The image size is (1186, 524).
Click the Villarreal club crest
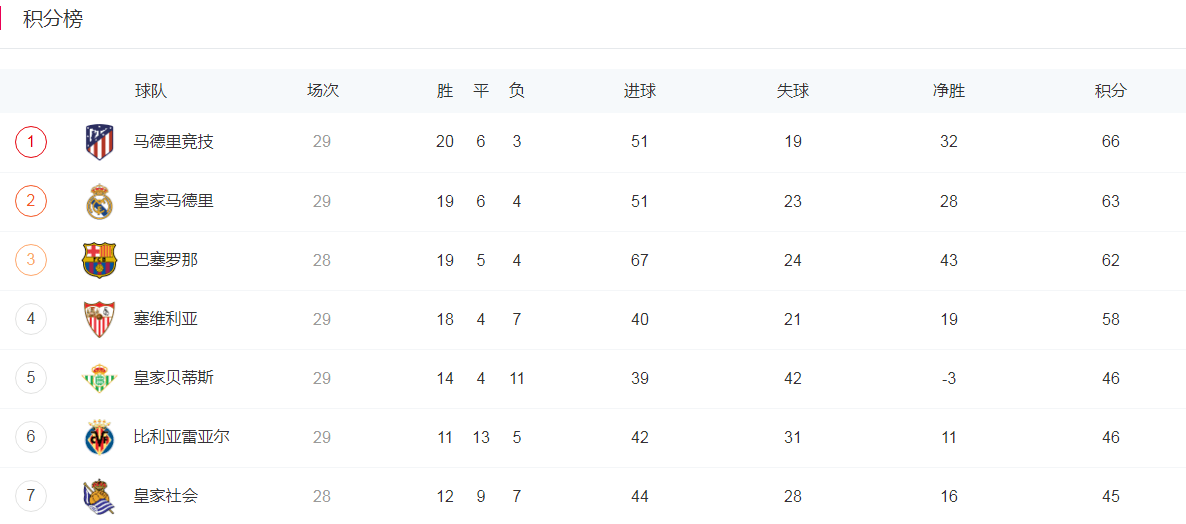[99, 437]
